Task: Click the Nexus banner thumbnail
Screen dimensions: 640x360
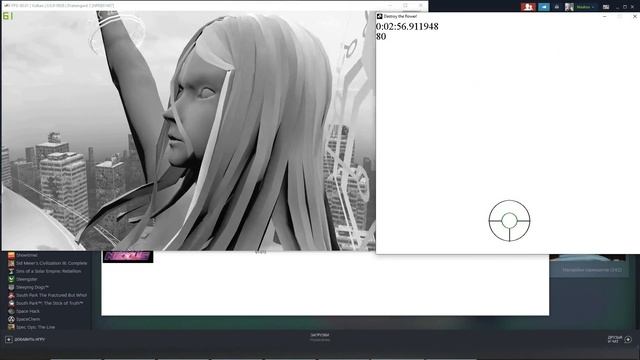Action: (128, 257)
